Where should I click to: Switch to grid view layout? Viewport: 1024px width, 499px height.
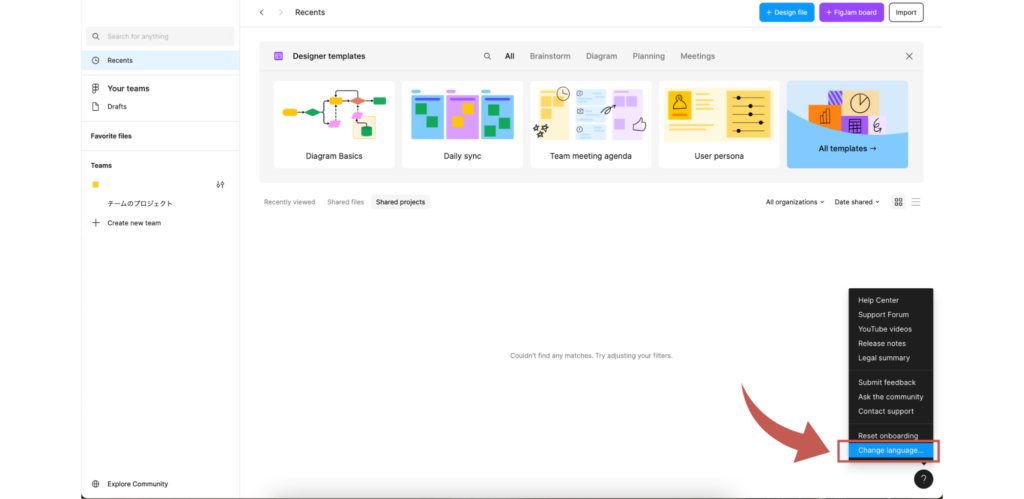898,202
